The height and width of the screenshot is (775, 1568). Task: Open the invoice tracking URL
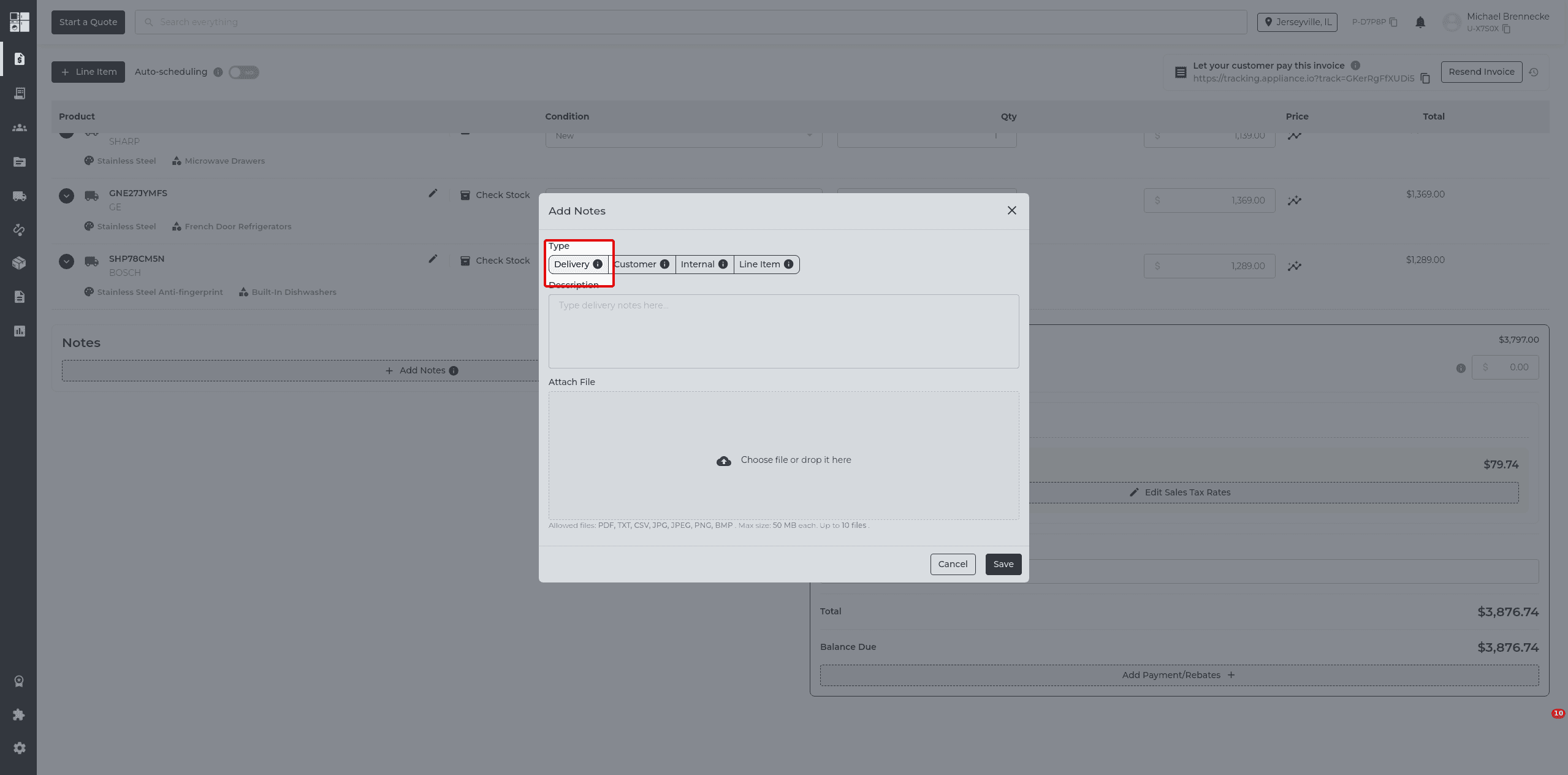(x=1303, y=78)
